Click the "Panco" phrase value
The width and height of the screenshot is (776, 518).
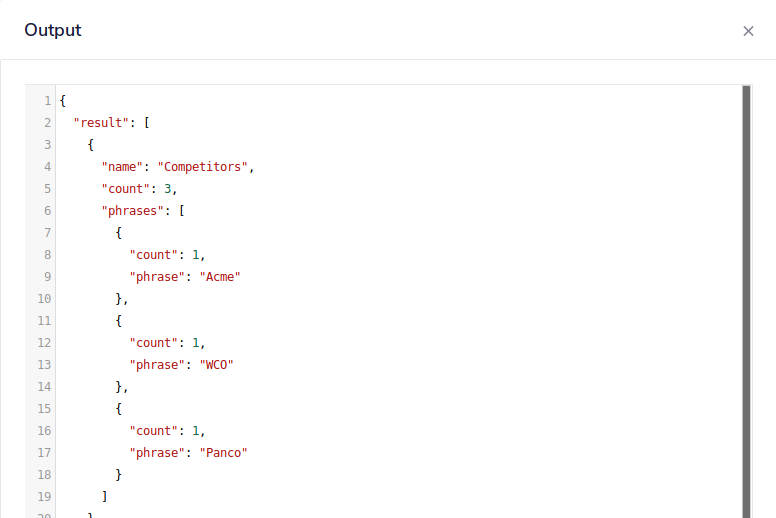(x=224, y=453)
